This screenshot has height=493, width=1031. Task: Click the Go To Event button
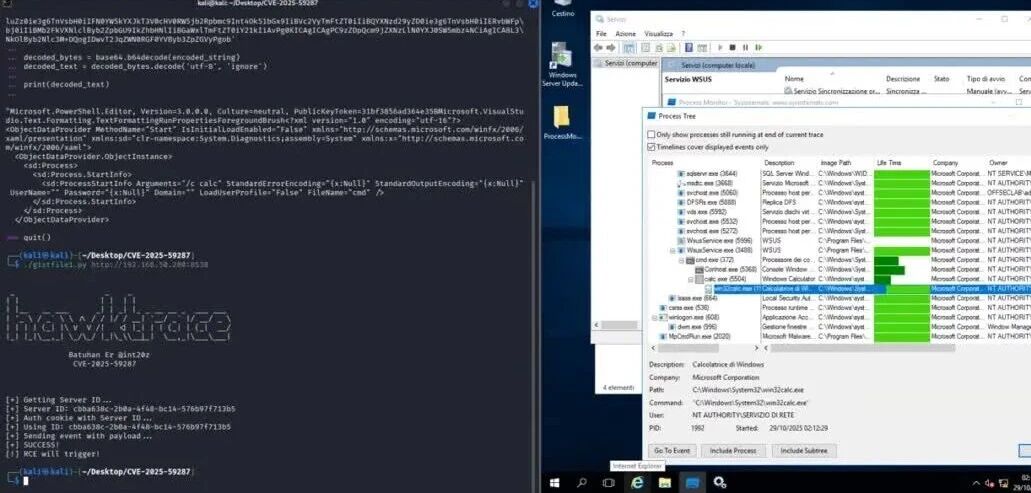pyautogui.click(x=671, y=450)
